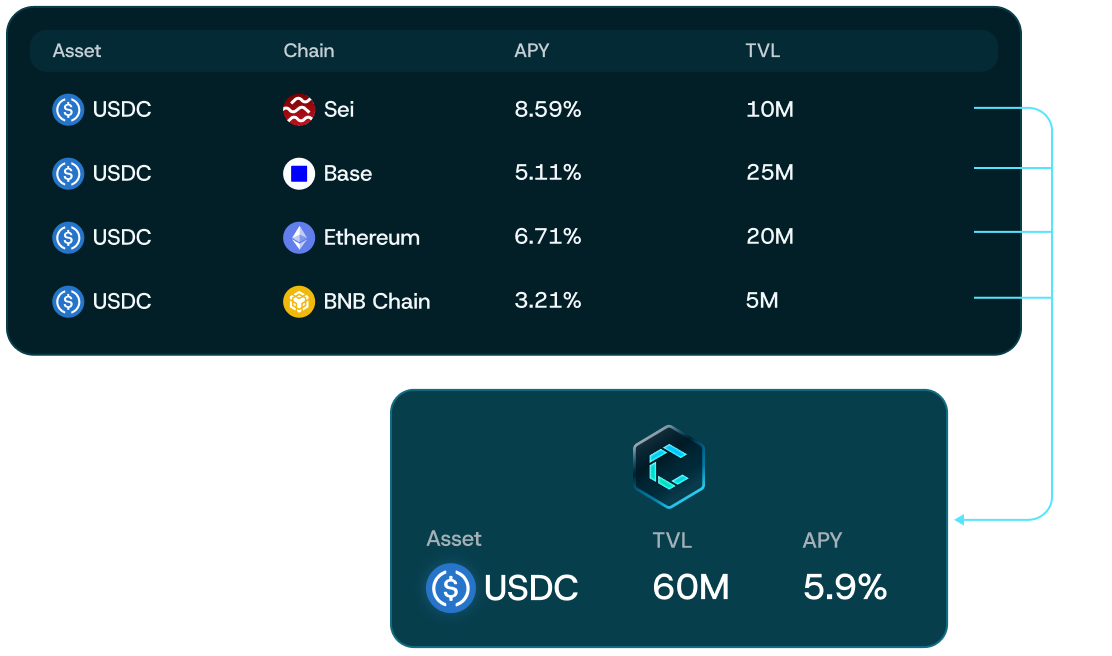Click the USDC icon in the Base row

(68, 173)
